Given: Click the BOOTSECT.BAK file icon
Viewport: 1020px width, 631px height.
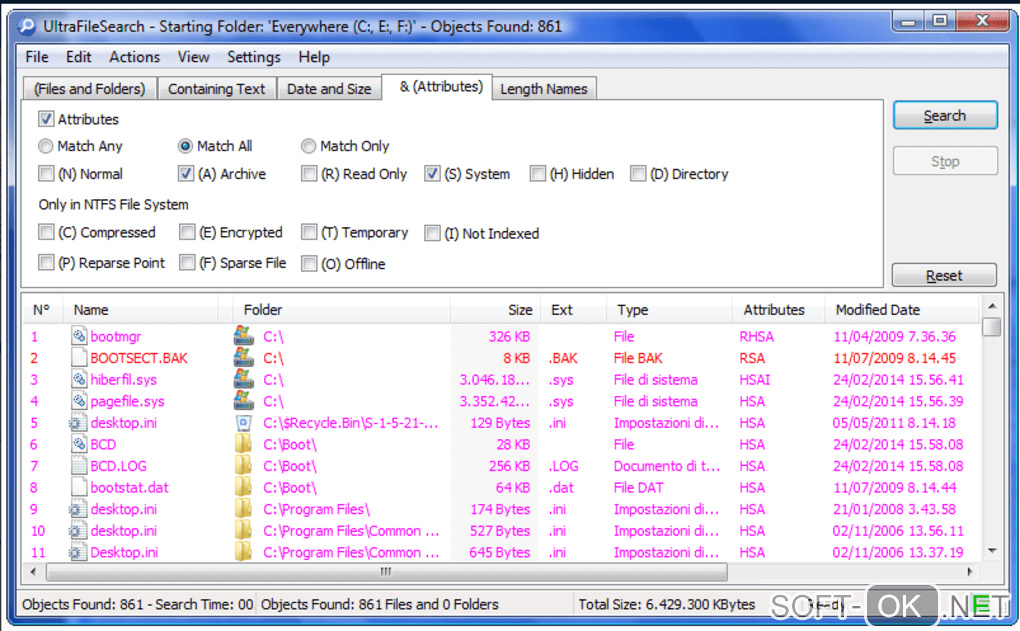Looking at the screenshot, I should (79, 358).
